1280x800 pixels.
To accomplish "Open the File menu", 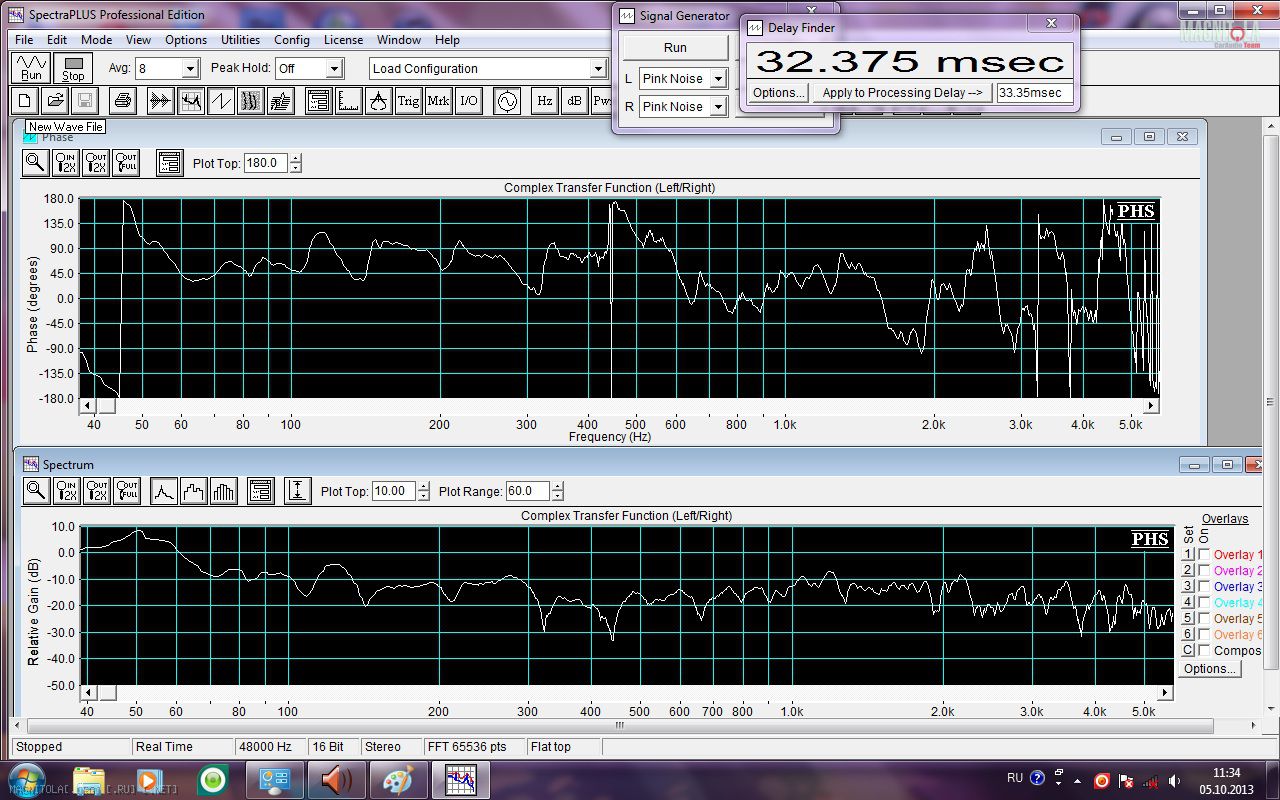I will (24, 40).
